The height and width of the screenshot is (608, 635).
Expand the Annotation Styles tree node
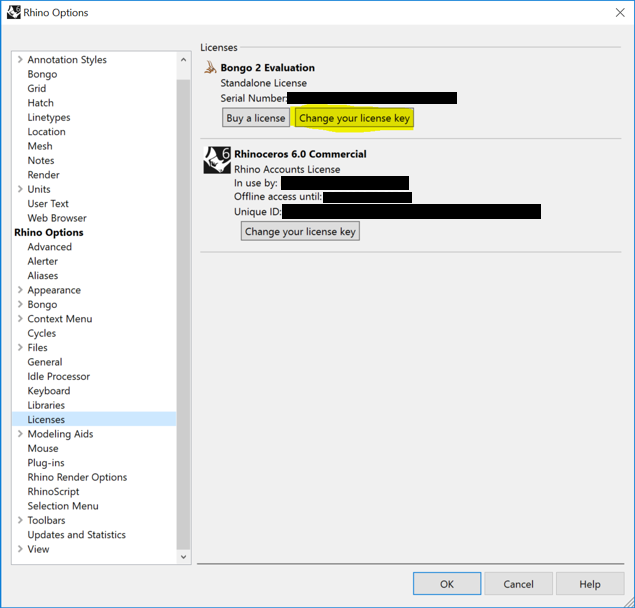tap(20, 60)
